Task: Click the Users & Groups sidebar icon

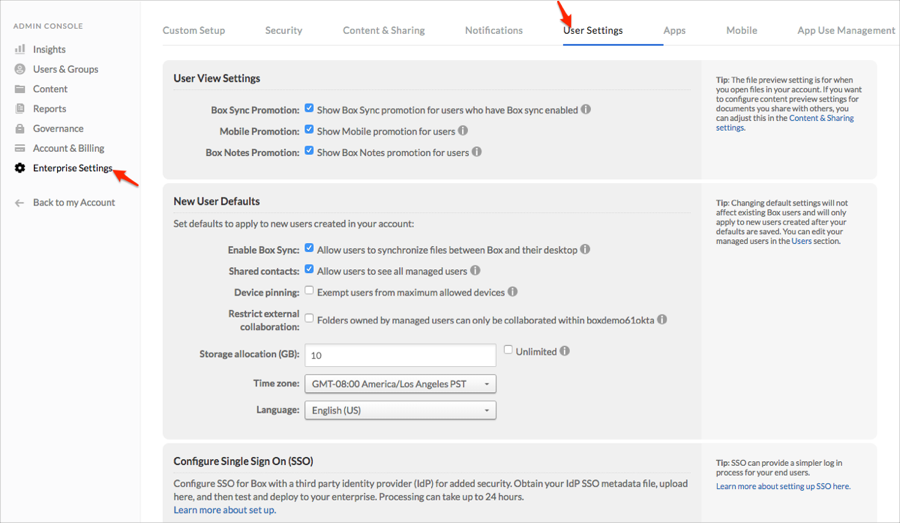Action: point(20,69)
